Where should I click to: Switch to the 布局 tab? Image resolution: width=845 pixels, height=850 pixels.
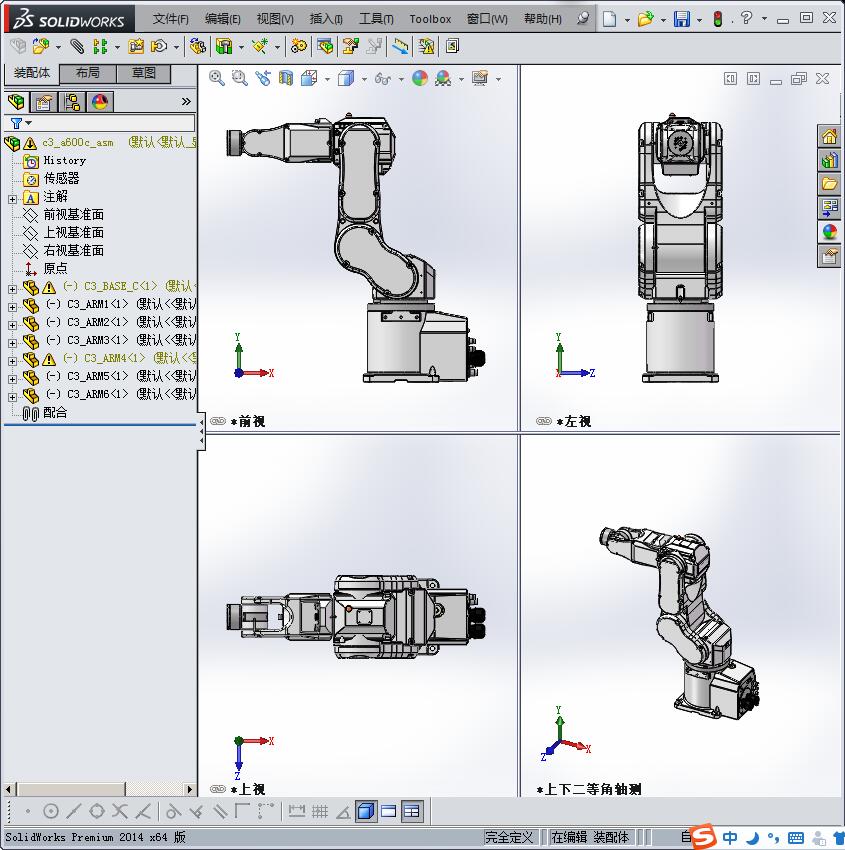point(88,73)
